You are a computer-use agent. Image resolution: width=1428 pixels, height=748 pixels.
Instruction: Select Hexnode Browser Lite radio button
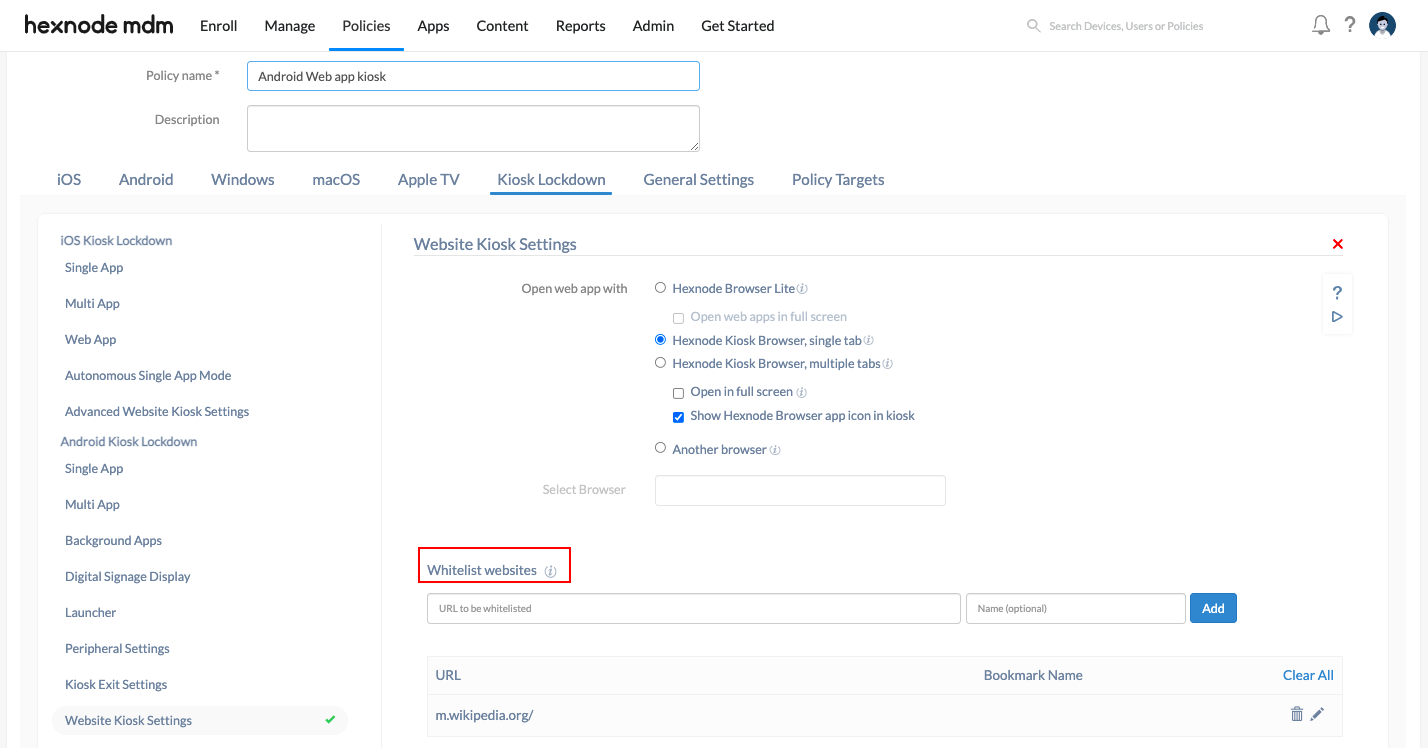pyautogui.click(x=660, y=288)
